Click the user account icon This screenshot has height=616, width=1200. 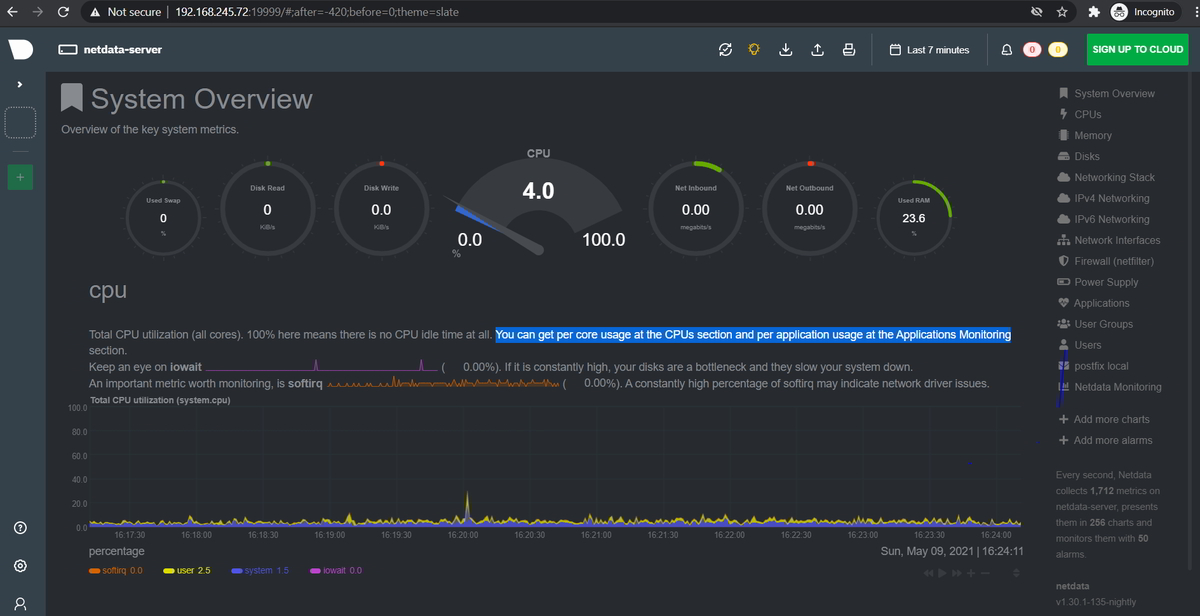[x=20, y=604]
